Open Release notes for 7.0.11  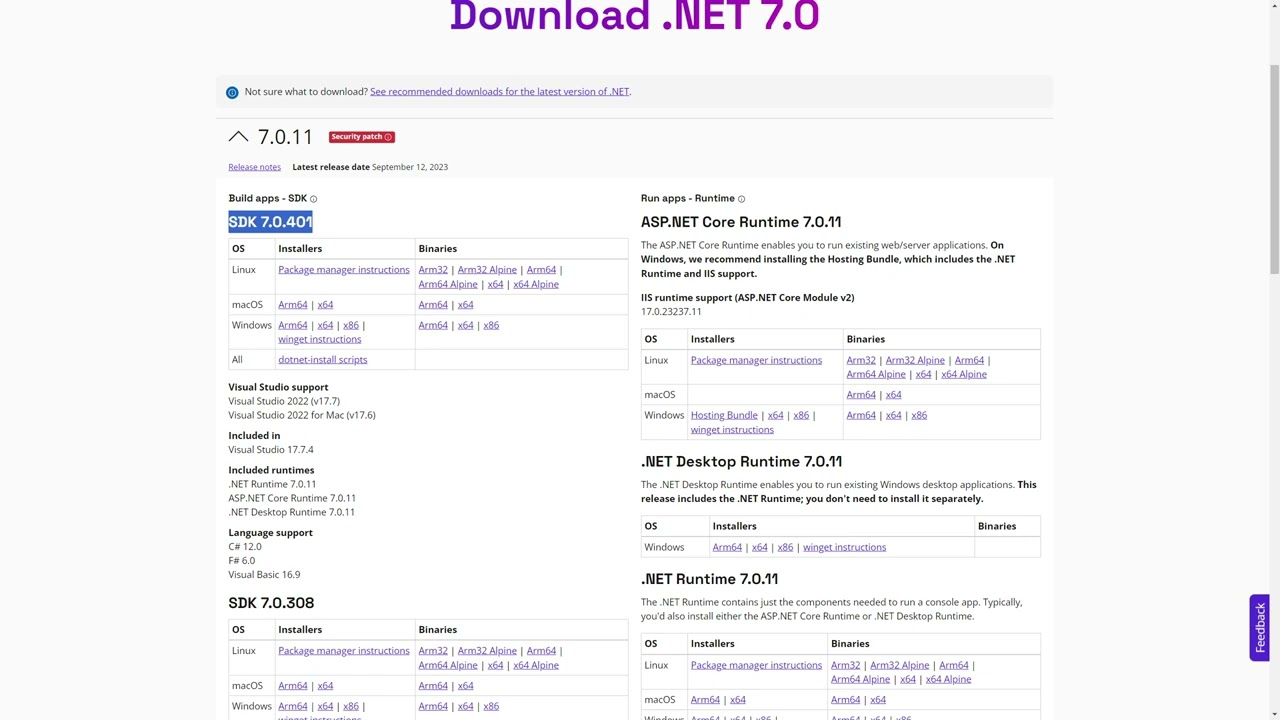pyautogui.click(x=254, y=167)
